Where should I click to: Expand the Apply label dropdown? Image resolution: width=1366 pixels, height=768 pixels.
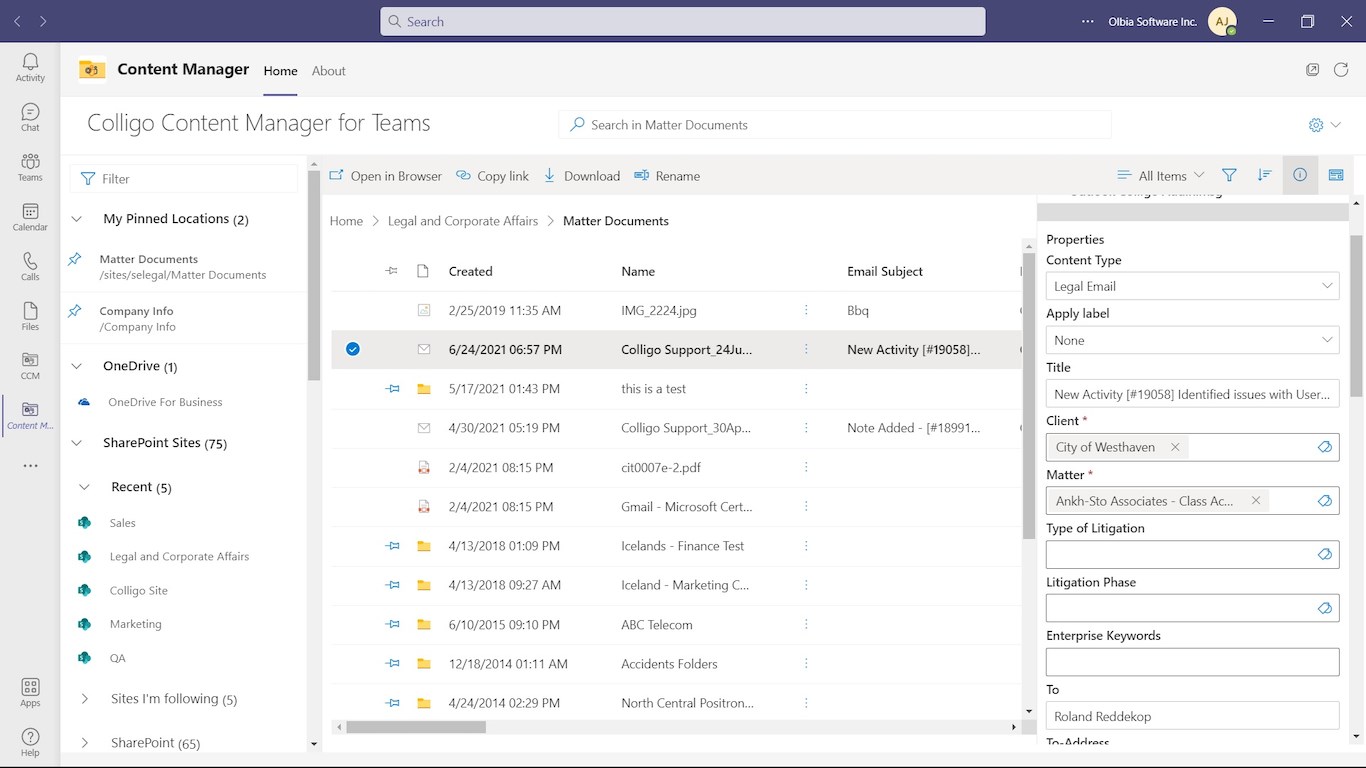[1192, 340]
